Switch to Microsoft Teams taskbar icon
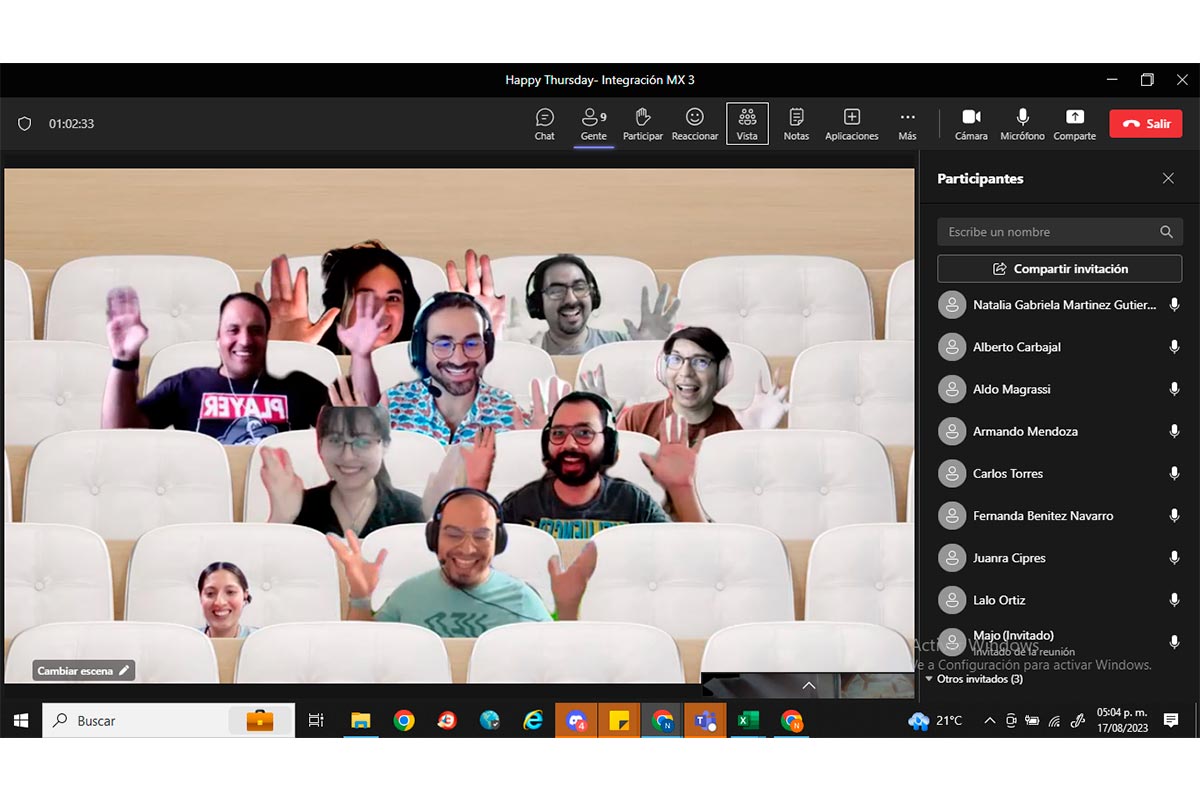Image resolution: width=1200 pixels, height=800 pixels. 705,720
